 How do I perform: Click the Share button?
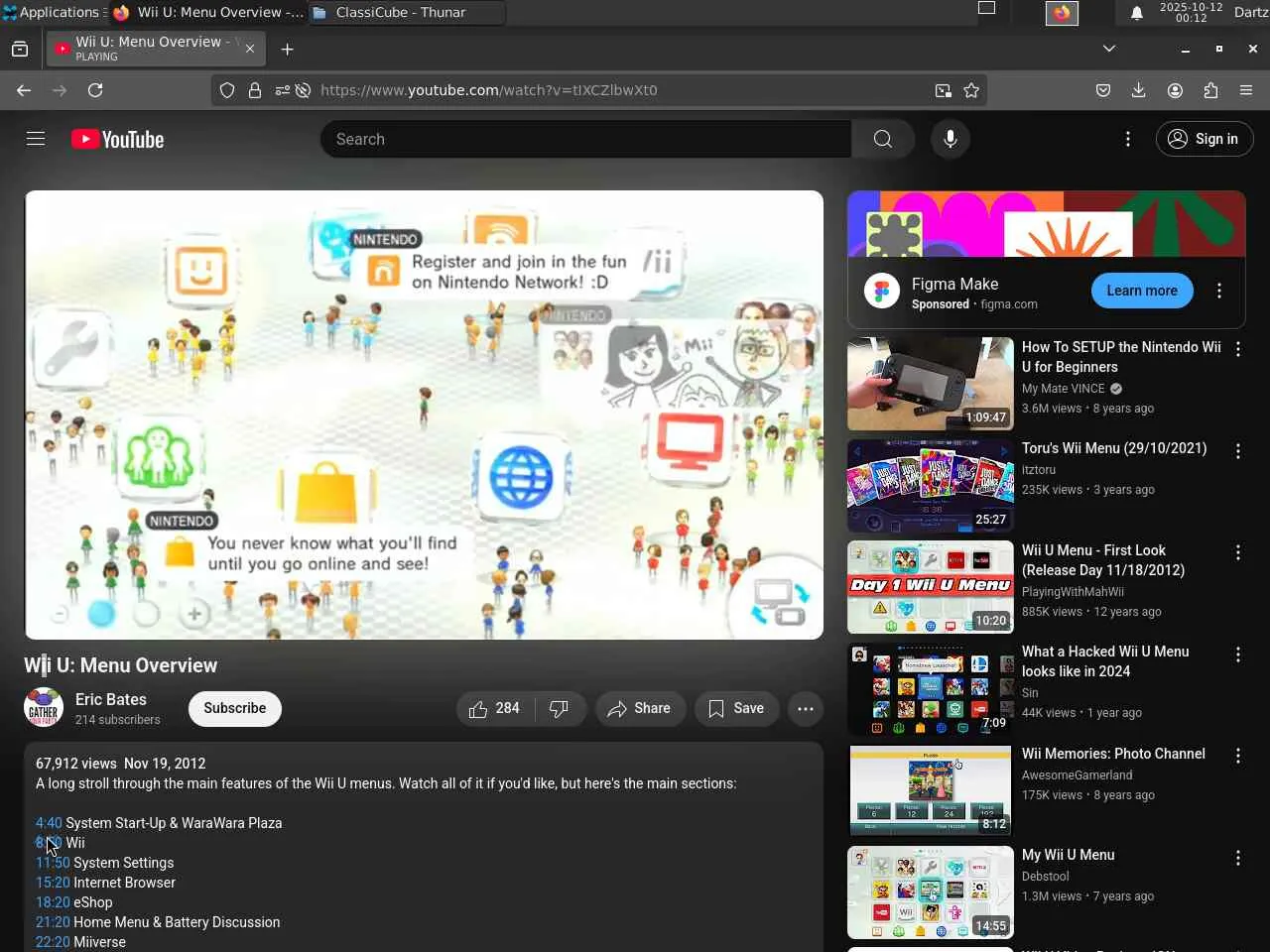click(x=640, y=708)
